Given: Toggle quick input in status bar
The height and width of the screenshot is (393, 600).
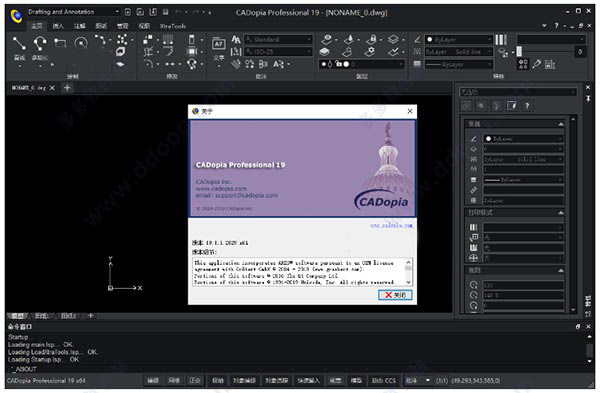Looking at the screenshot, I should 309,380.
